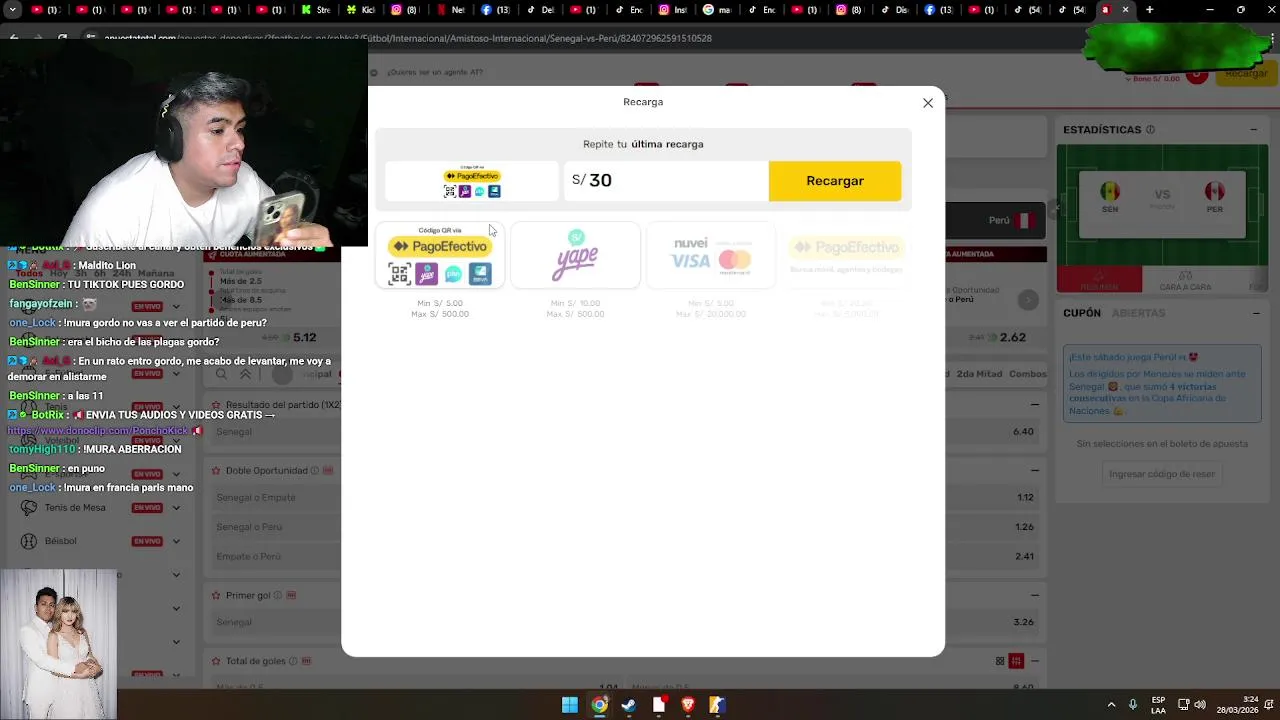
Task: Open ¿Quieres ser un agente AT? link
Action: point(435,72)
